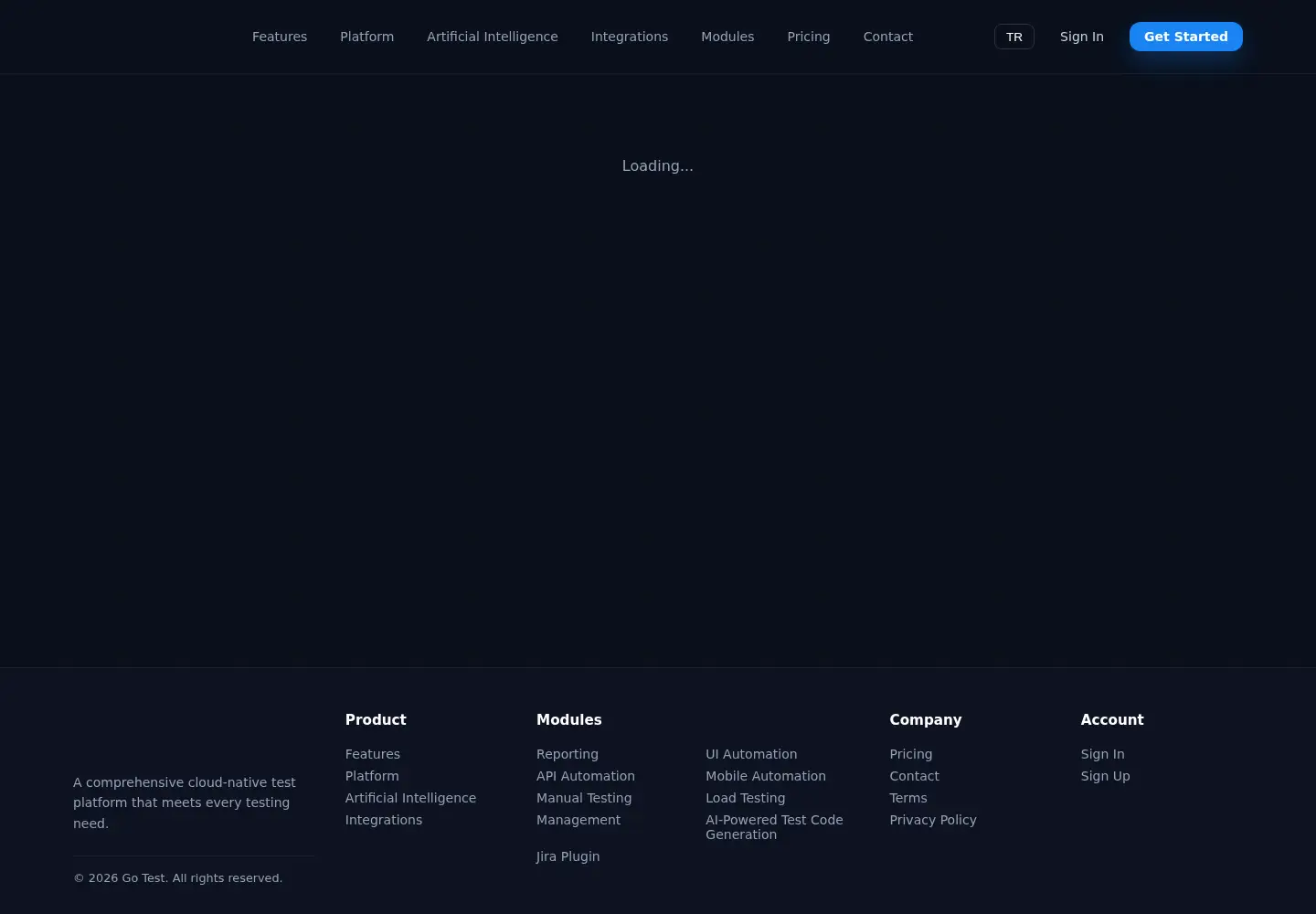
Task: Open the footer Platform link under Product
Action: (x=372, y=776)
